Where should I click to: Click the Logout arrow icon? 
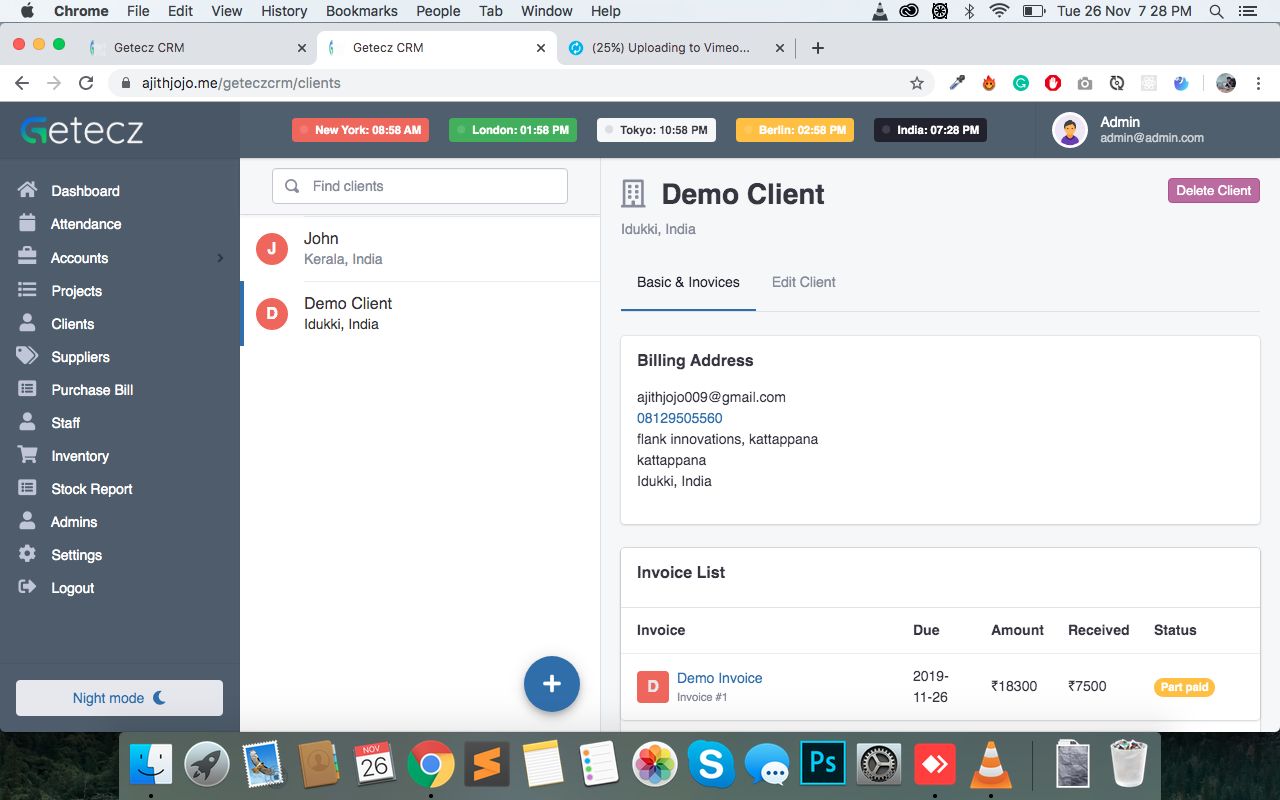click(28, 587)
